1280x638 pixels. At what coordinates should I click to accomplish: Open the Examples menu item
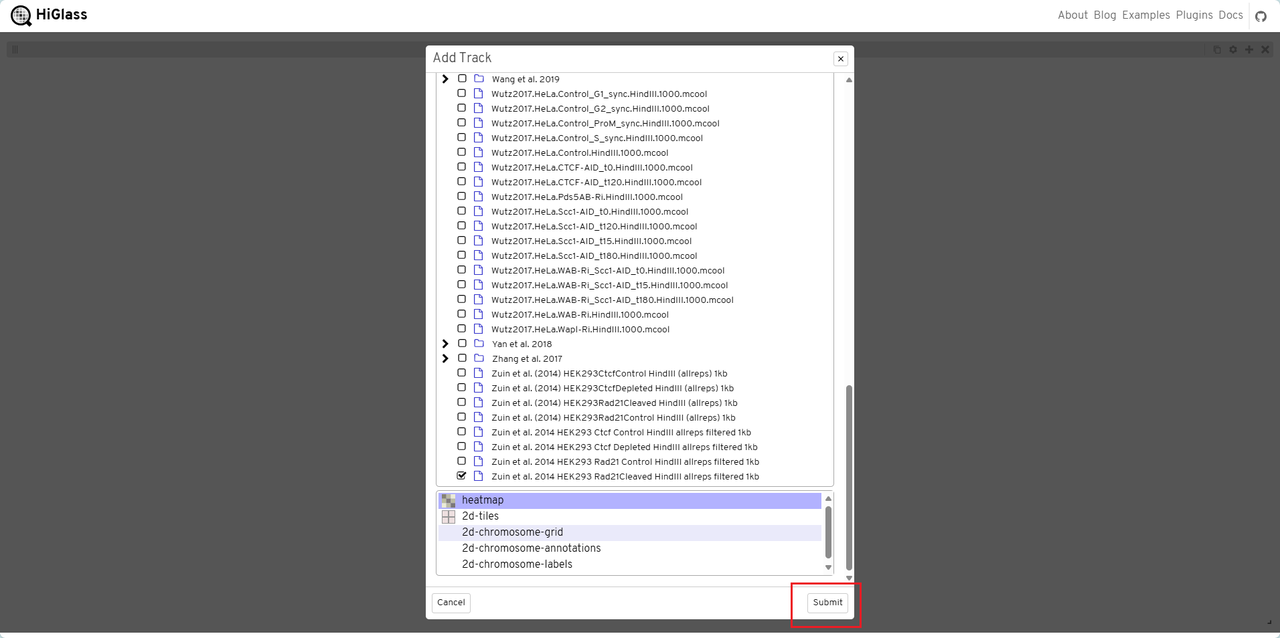1146,15
